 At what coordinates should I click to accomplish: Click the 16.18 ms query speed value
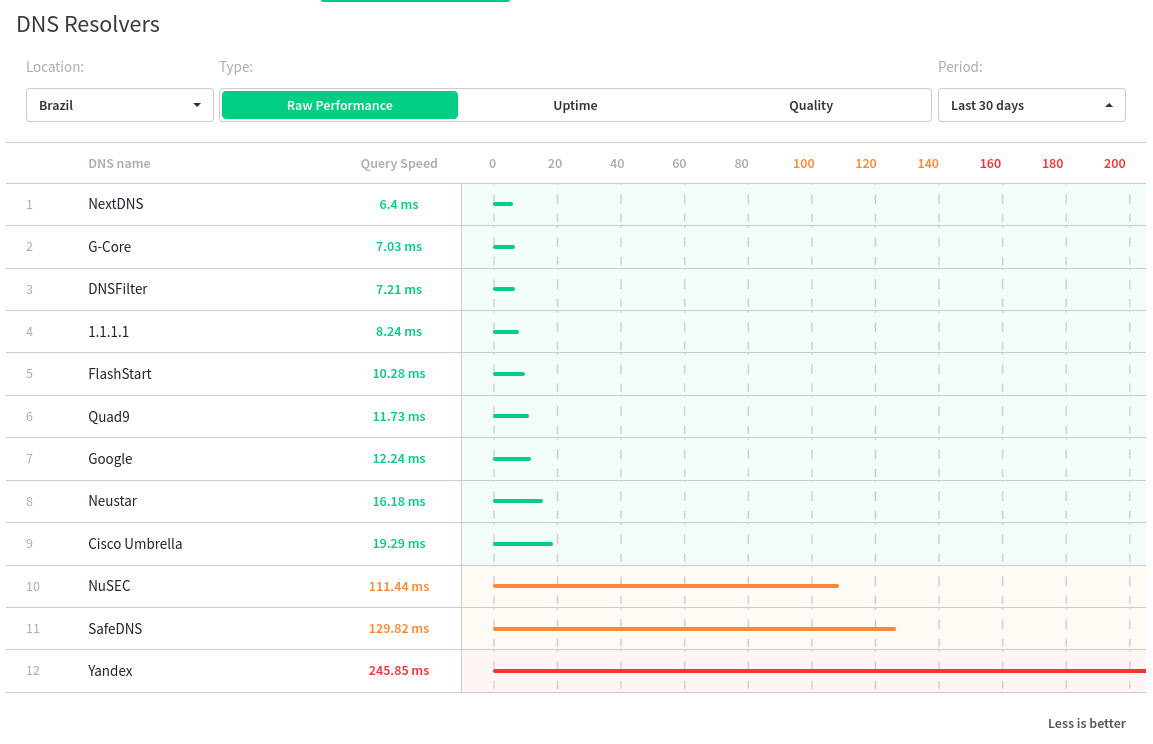click(x=399, y=501)
